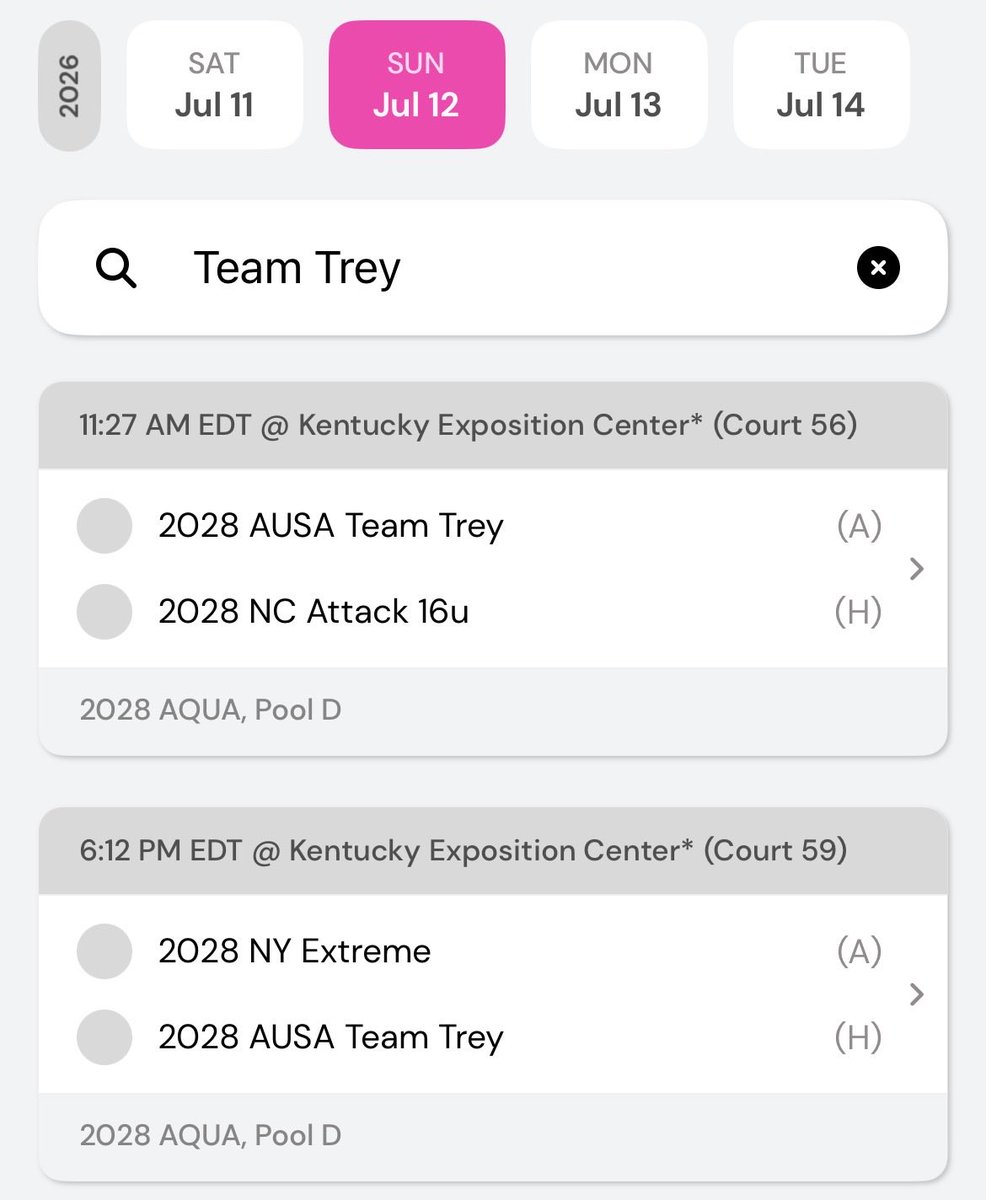Click 2028 AUSA Team Trey logo, Court 59 game
Viewport: 986px width, 1200px height.
[x=104, y=1037]
